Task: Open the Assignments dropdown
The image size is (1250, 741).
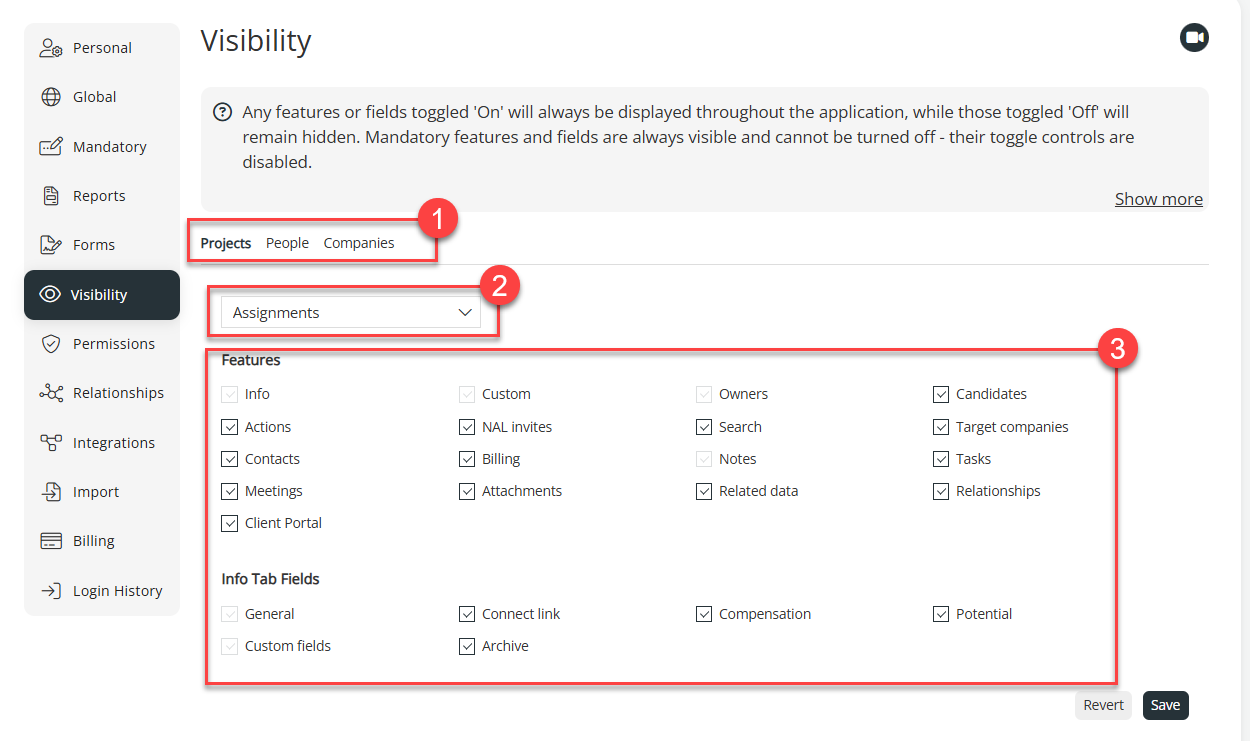Action: pos(351,313)
